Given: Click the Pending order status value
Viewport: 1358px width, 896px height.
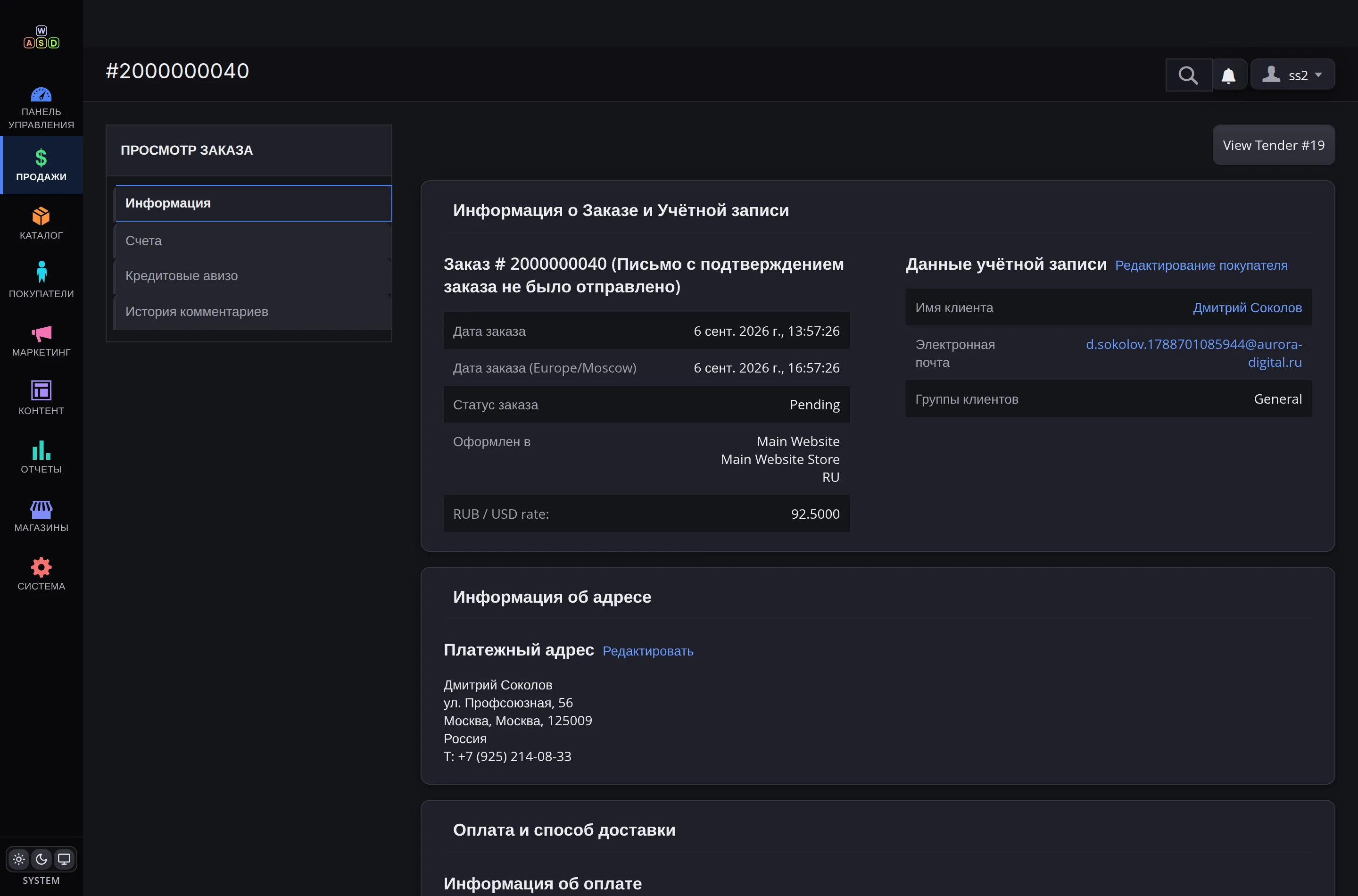Looking at the screenshot, I should click(x=814, y=405).
